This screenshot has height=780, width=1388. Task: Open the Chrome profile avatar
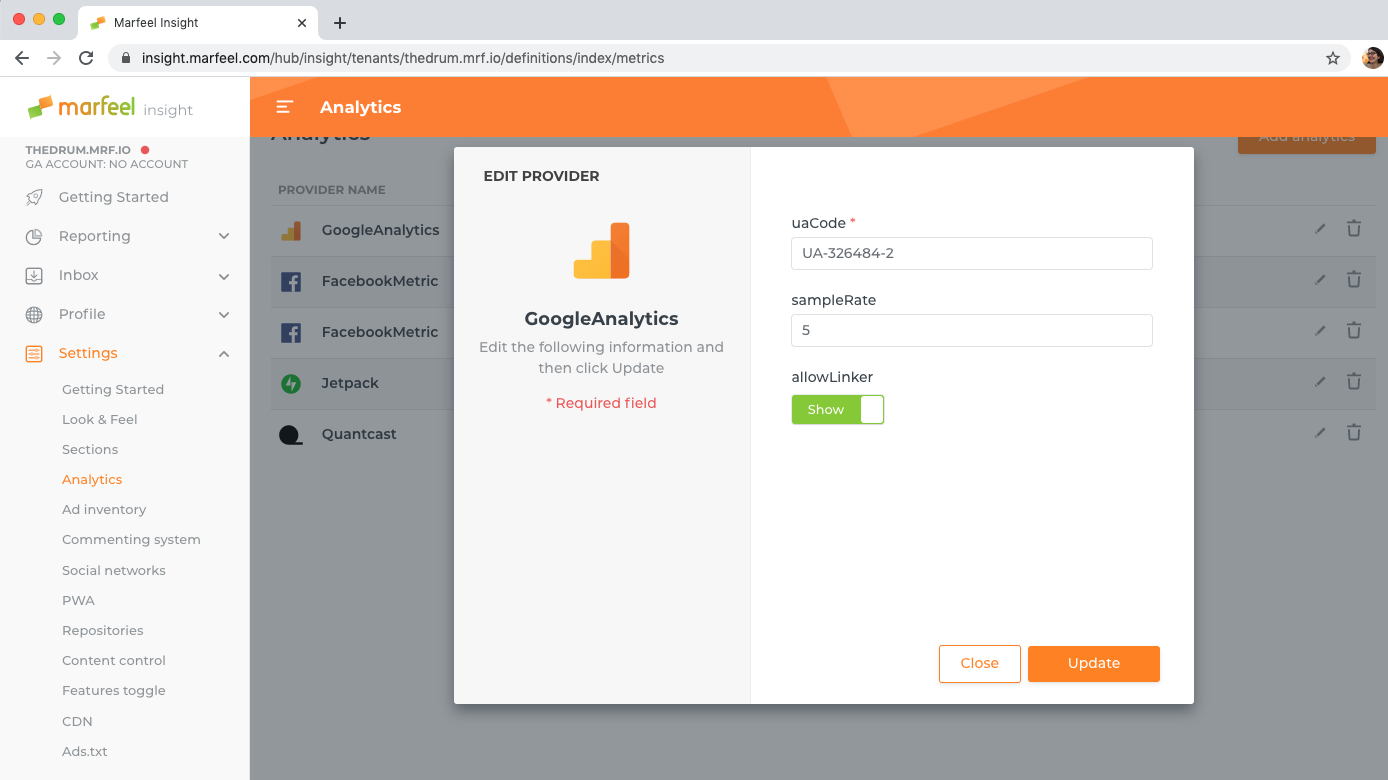click(1372, 58)
